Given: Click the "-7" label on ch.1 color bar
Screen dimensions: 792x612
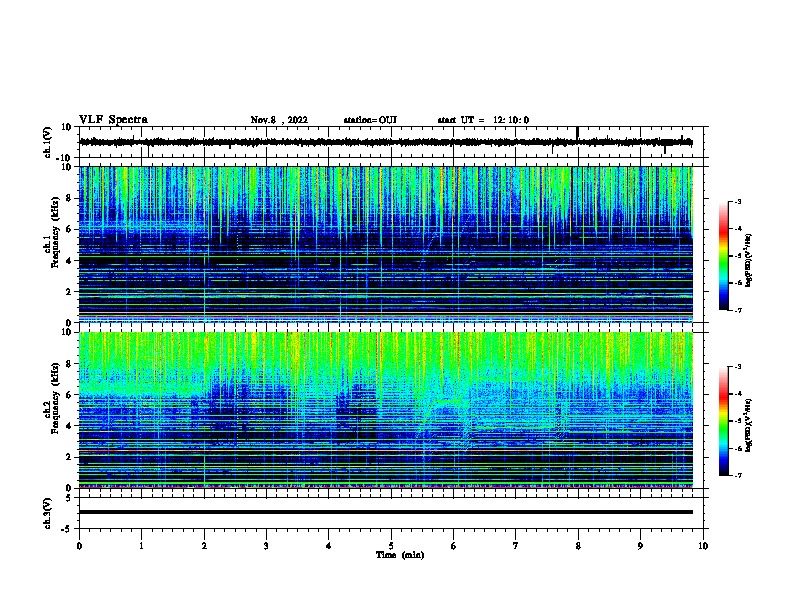Looking at the screenshot, I should pos(737,310).
